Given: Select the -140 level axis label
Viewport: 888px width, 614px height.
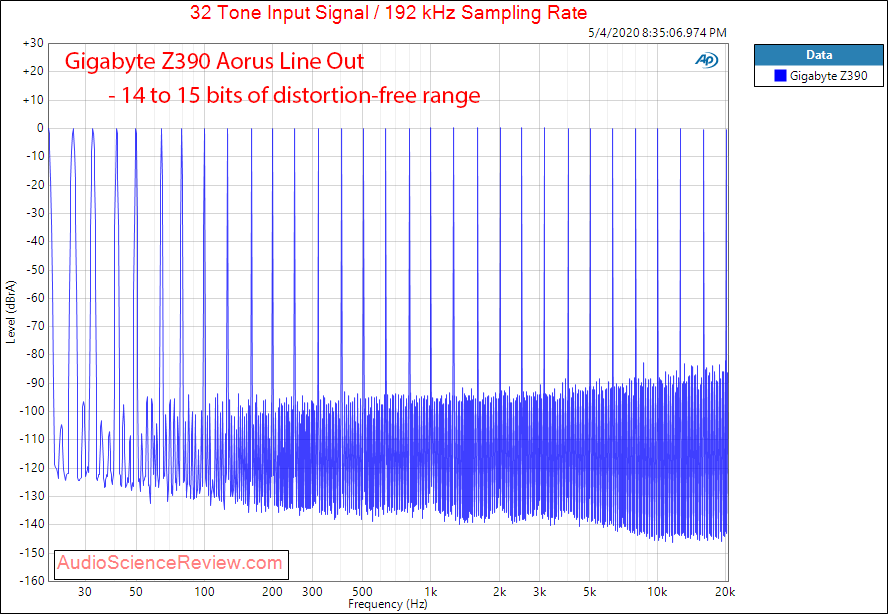Looking at the screenshot, I should pos(32,525).
